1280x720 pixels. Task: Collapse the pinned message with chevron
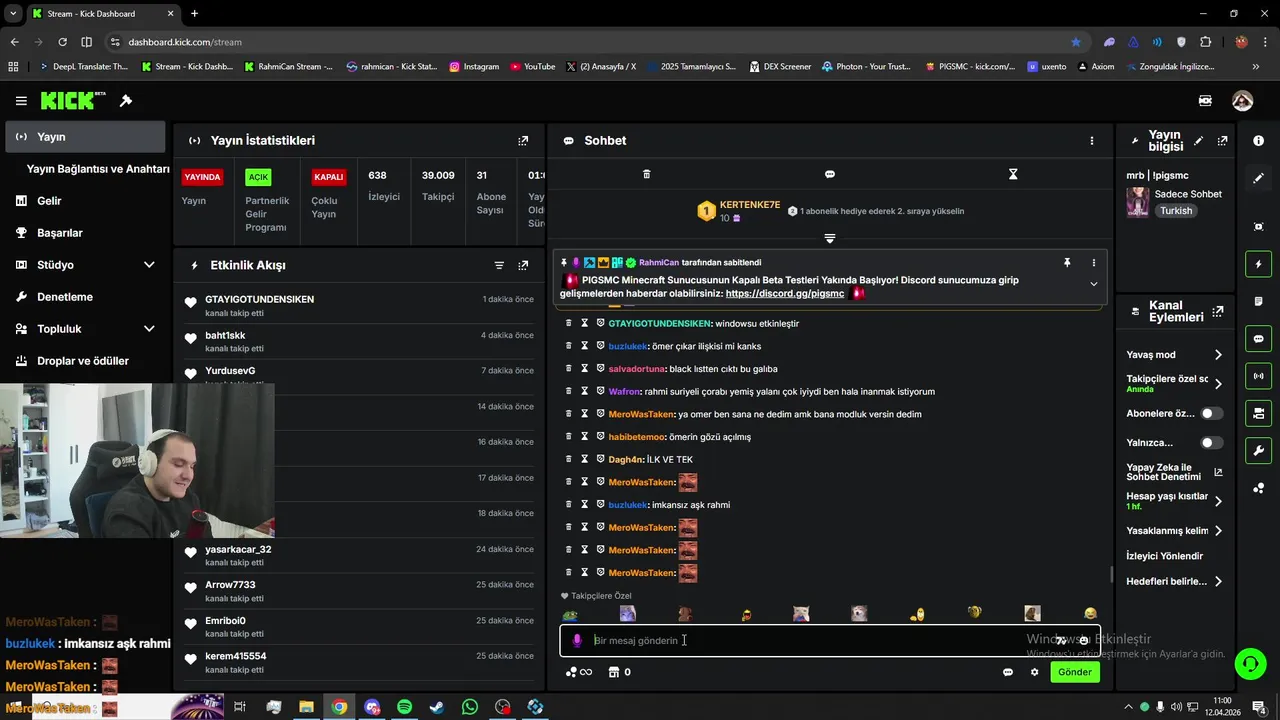[1093, 284]
